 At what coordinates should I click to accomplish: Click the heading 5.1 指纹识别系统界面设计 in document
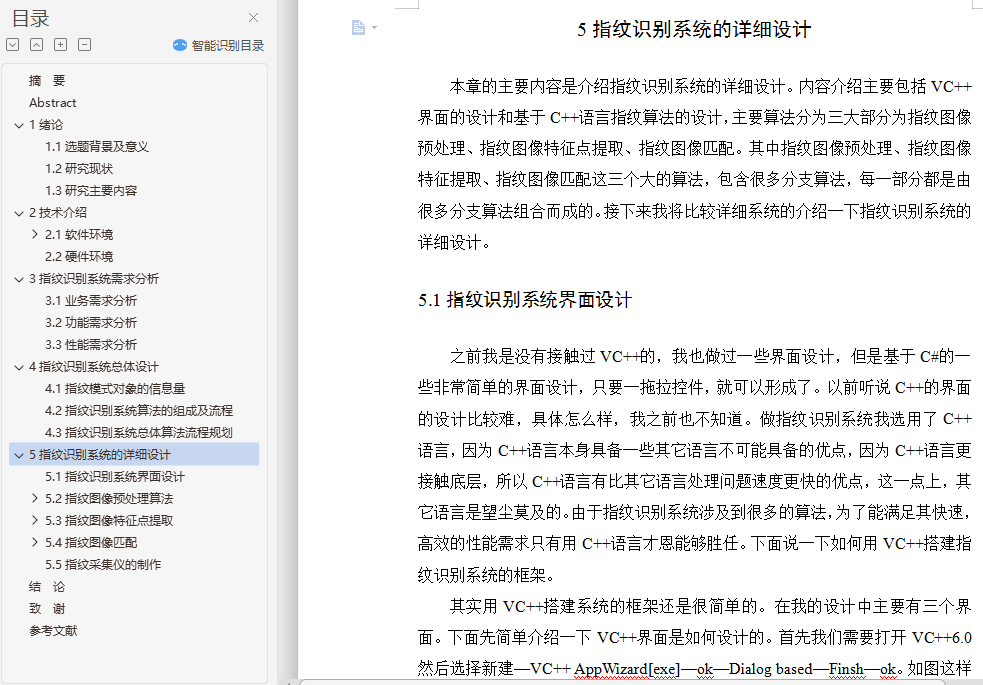[525, 300]
